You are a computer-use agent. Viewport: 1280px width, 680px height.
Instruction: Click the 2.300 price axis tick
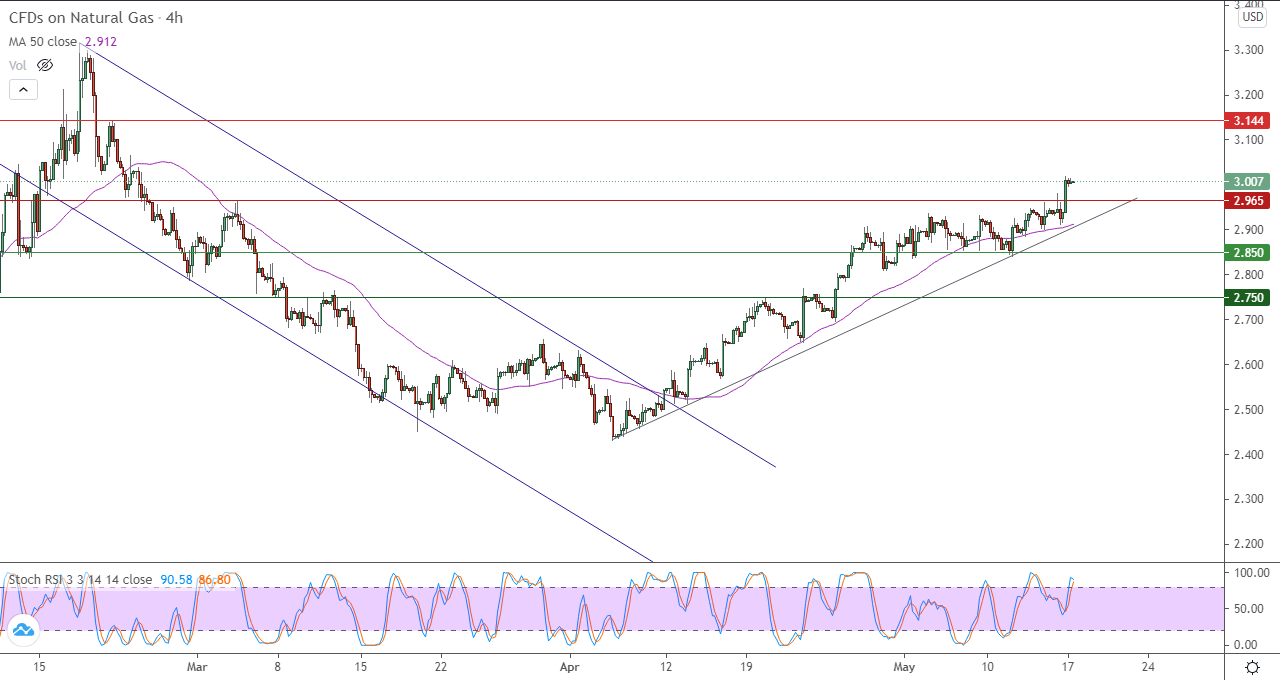tap(1249, 498)
